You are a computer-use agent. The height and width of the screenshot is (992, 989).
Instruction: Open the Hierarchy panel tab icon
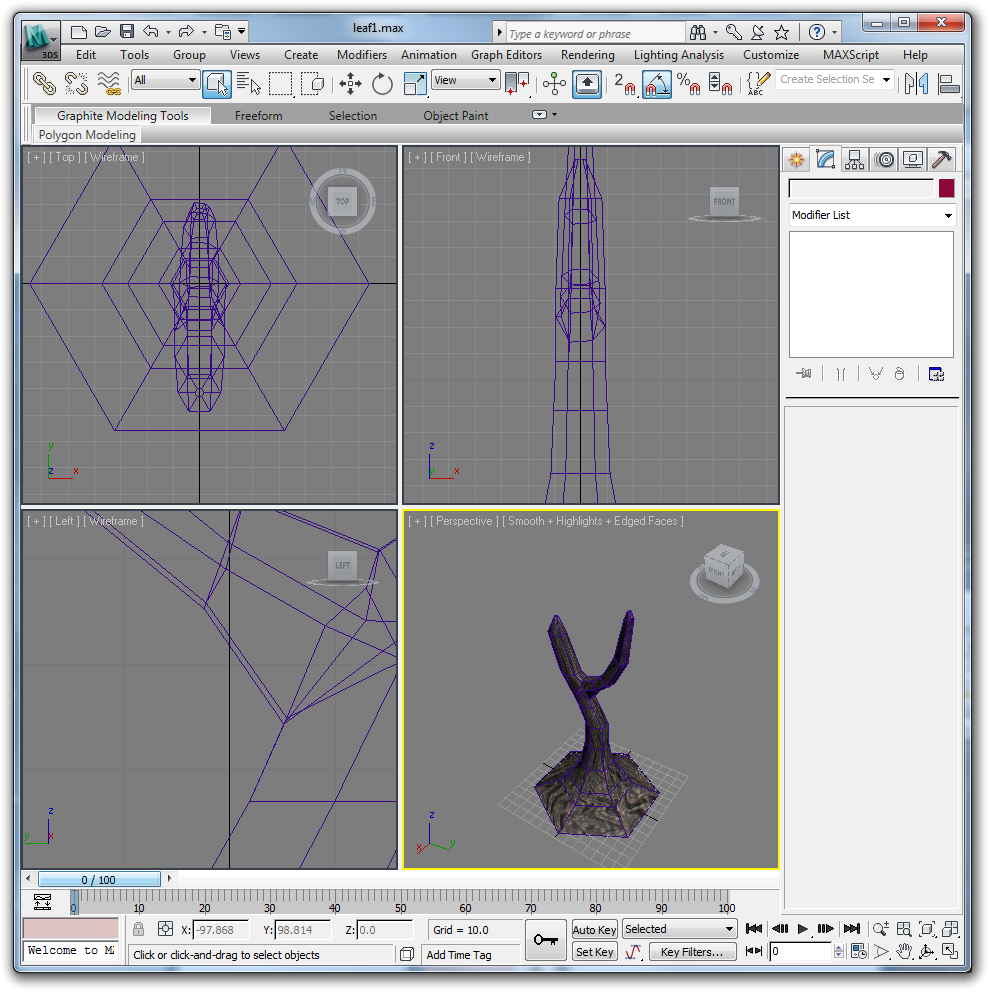click(854, 159)
